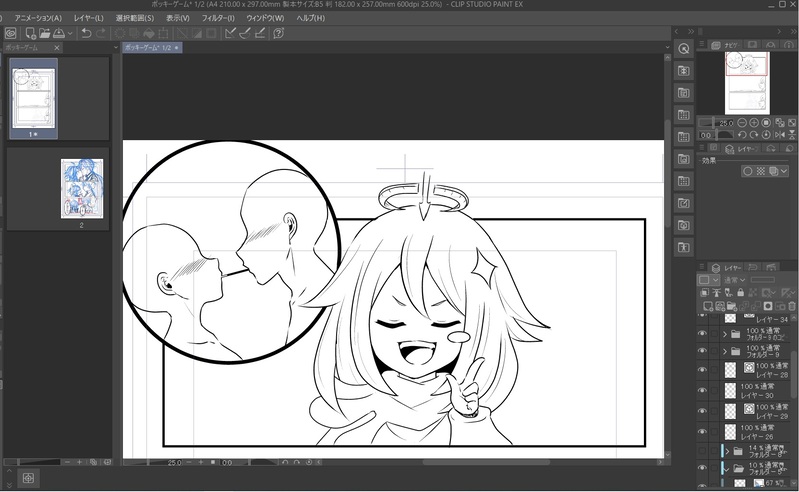Expand Folder 9 layer folder
The image size is (799, 492).
pos(725,351)
